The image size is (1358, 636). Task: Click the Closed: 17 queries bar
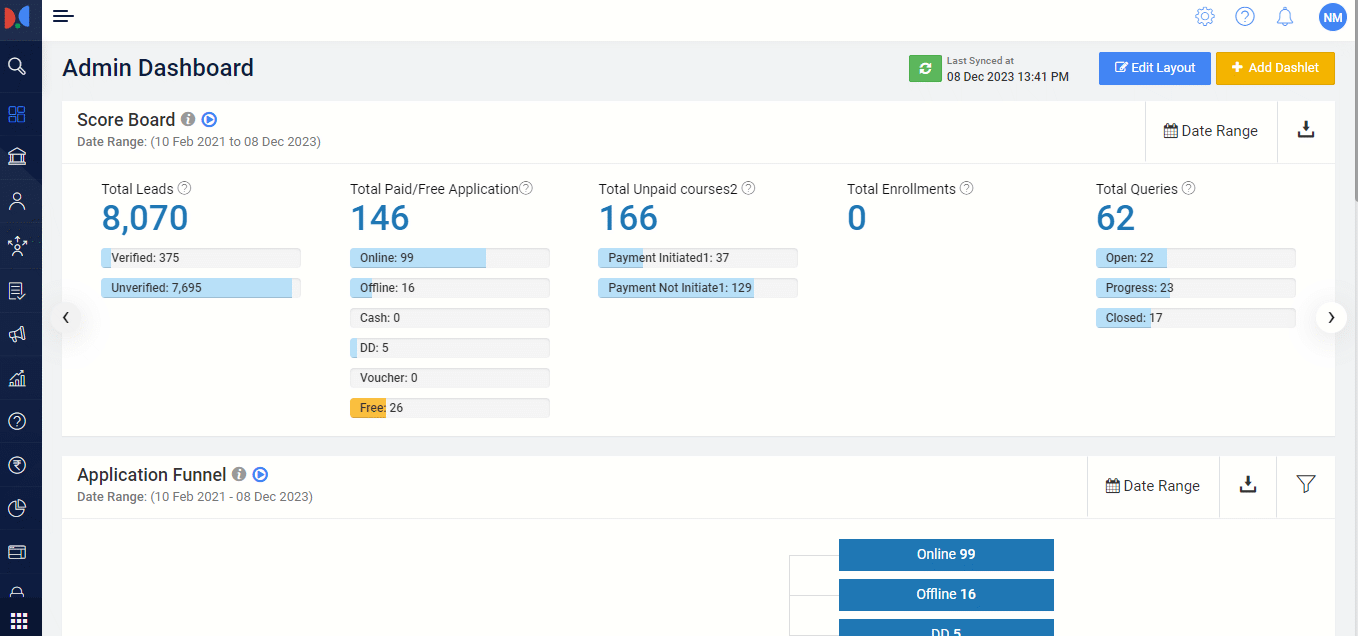click(x=1196, y=318)
